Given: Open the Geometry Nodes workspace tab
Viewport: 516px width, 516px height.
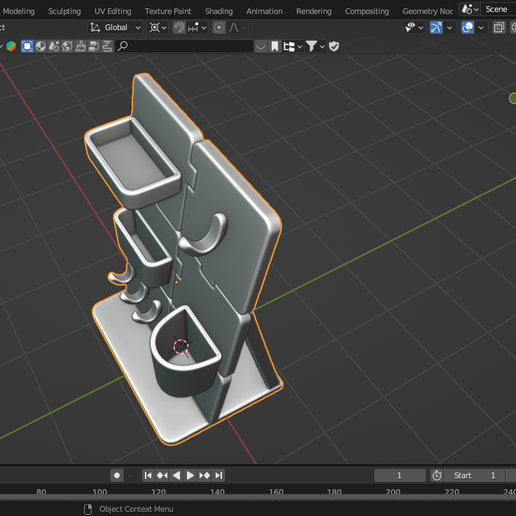Looking at the screenshot, I should 427,11.
